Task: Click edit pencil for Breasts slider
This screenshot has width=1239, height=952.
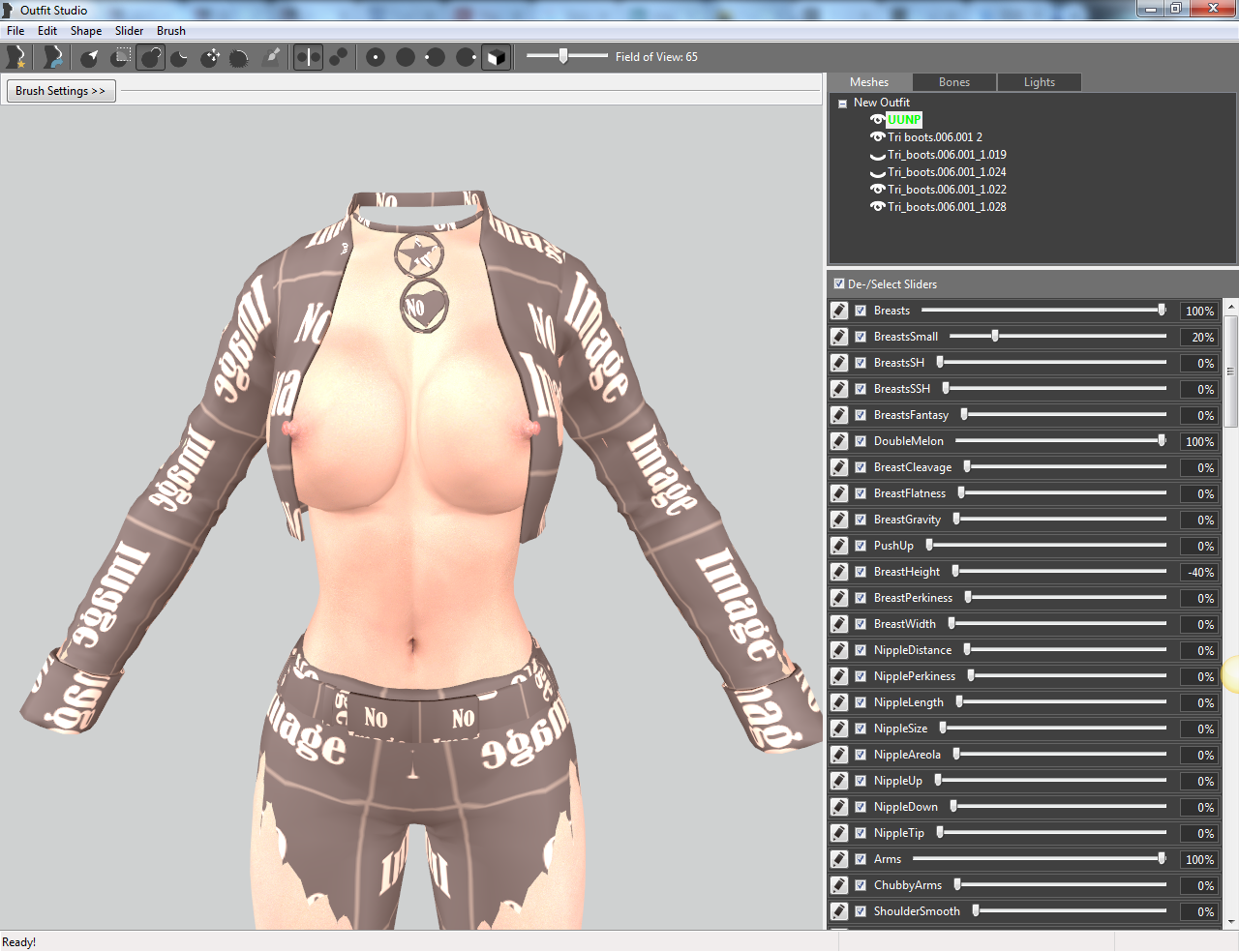Action: click(x=839, y=311)
